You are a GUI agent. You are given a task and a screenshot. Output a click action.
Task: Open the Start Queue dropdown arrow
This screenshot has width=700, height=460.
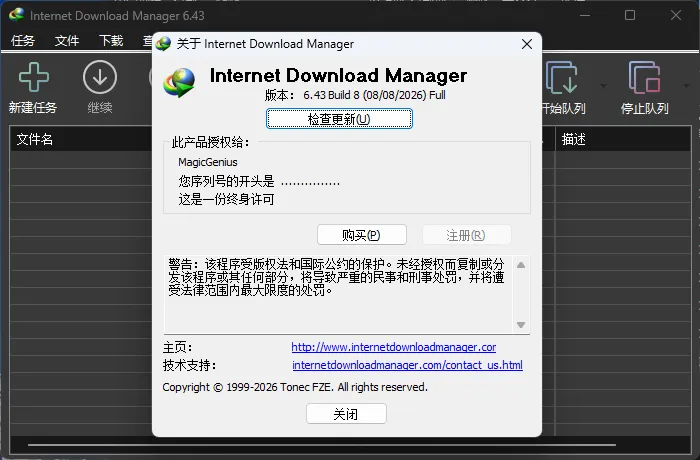coord(603,86)
